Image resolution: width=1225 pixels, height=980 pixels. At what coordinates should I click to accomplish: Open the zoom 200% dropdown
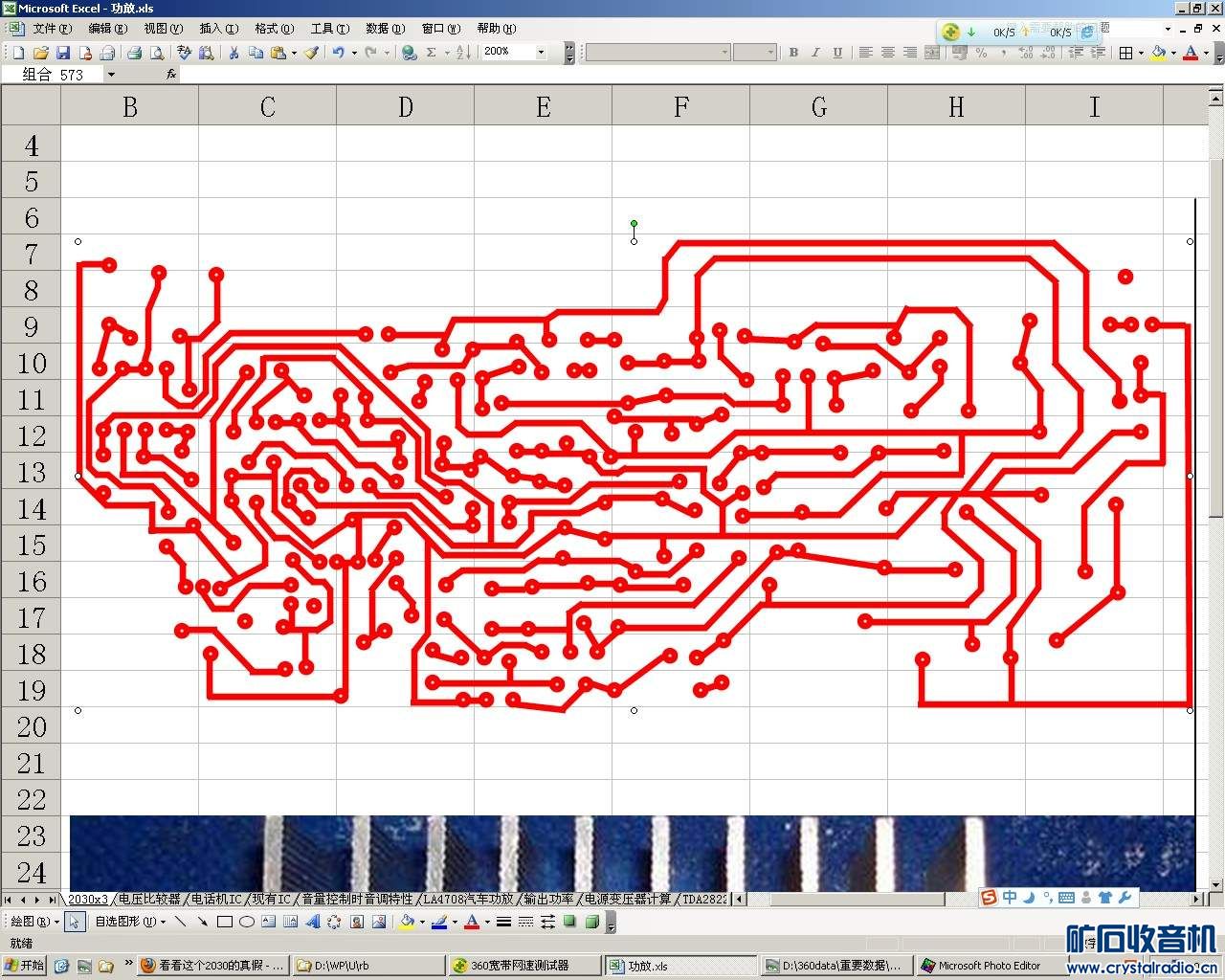(541, 53)
